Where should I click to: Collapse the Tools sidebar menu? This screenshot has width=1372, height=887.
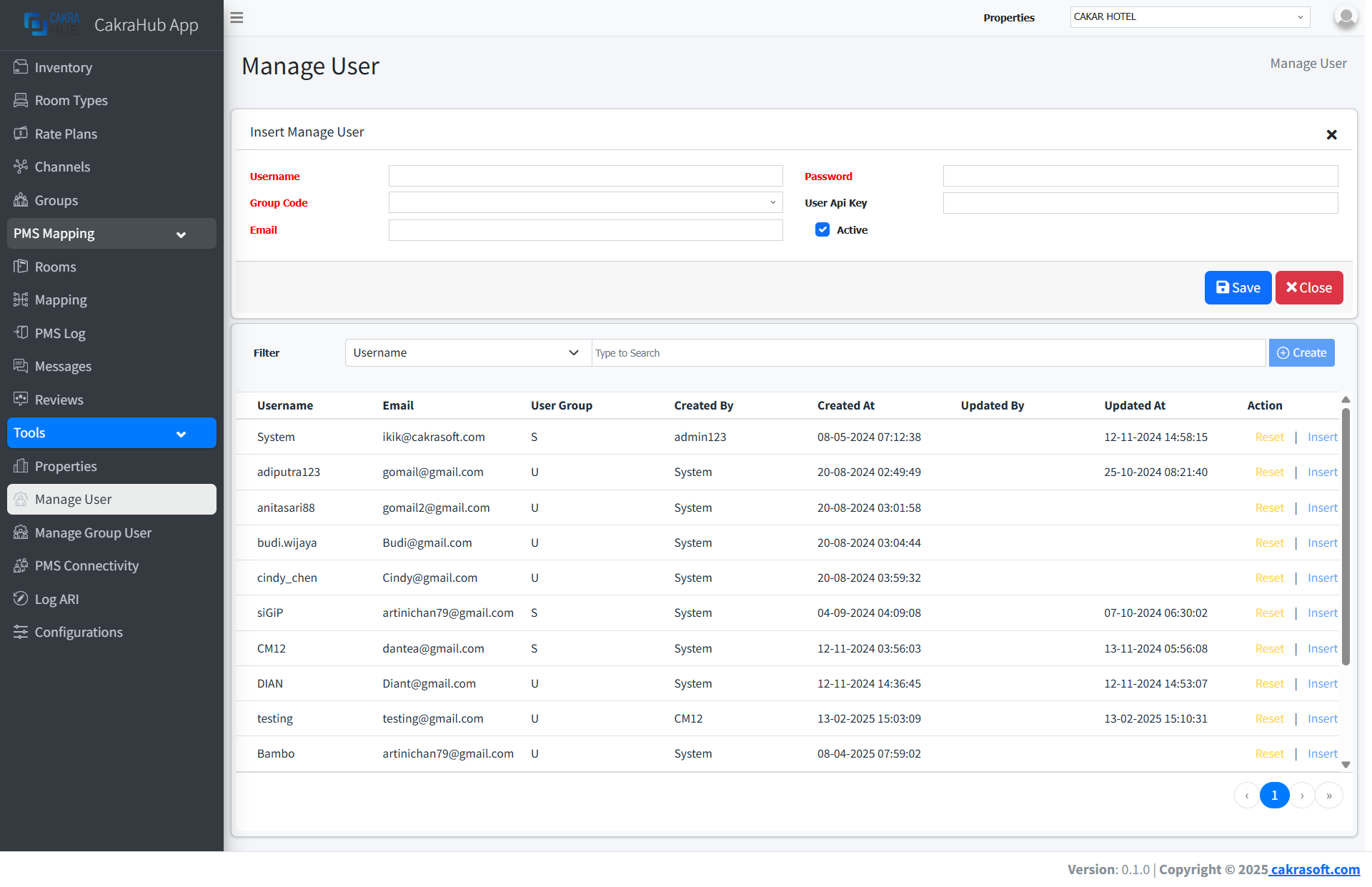click(x=181, y=433)
